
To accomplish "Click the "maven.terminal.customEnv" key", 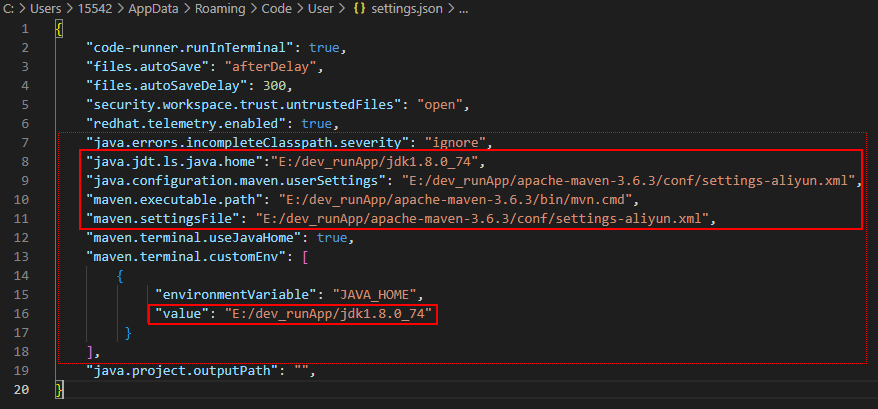I will 186,257.
